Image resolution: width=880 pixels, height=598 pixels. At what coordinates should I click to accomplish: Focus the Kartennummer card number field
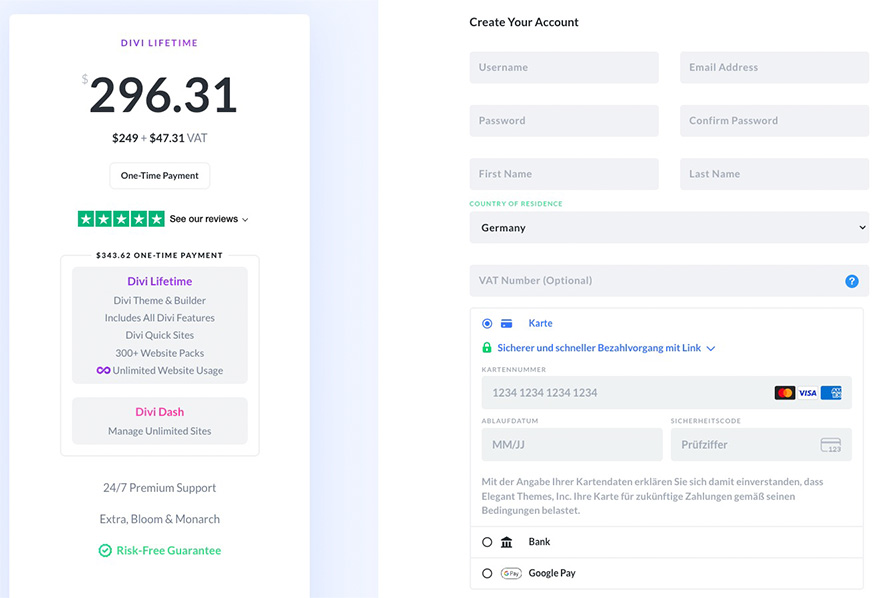[625, 393]
